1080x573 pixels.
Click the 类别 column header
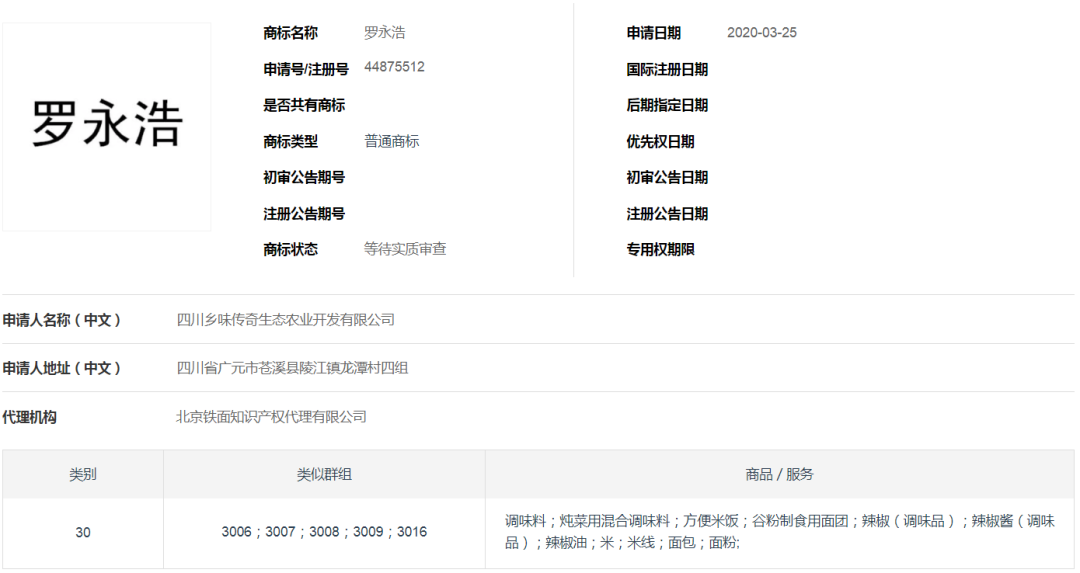click(83, 475)
